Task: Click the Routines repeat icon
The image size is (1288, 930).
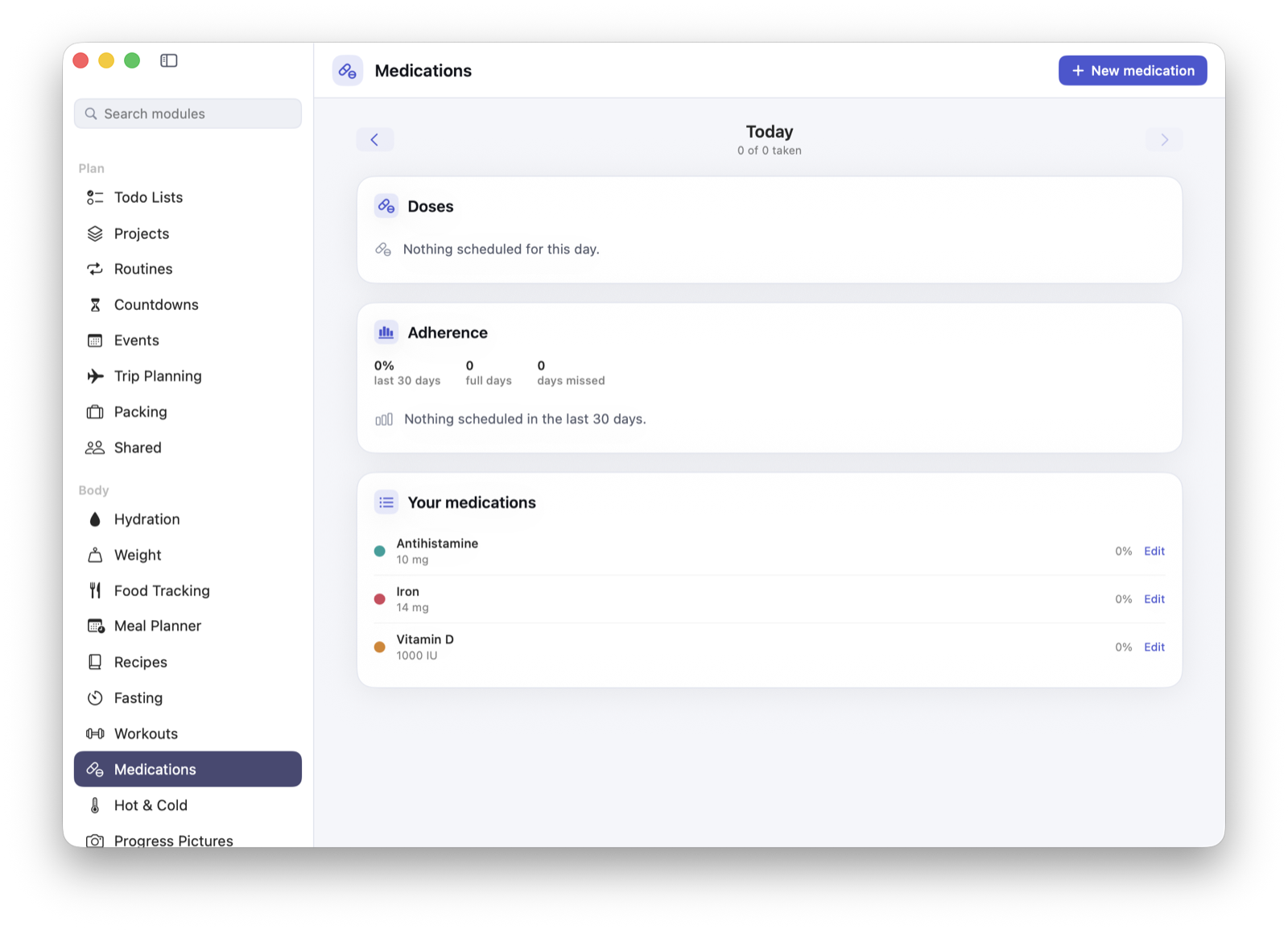Action: (95, 269)
